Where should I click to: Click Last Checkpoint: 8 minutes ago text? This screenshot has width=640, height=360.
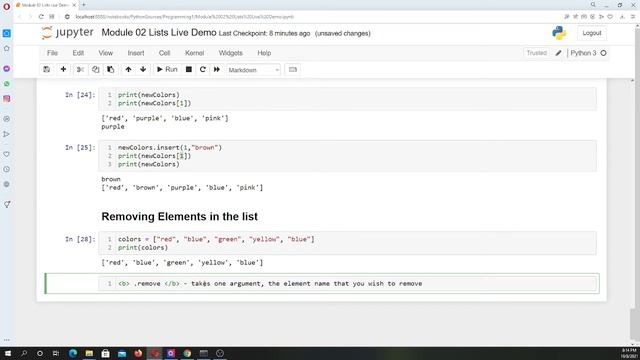pyautogui.click(x=264, y=33)
